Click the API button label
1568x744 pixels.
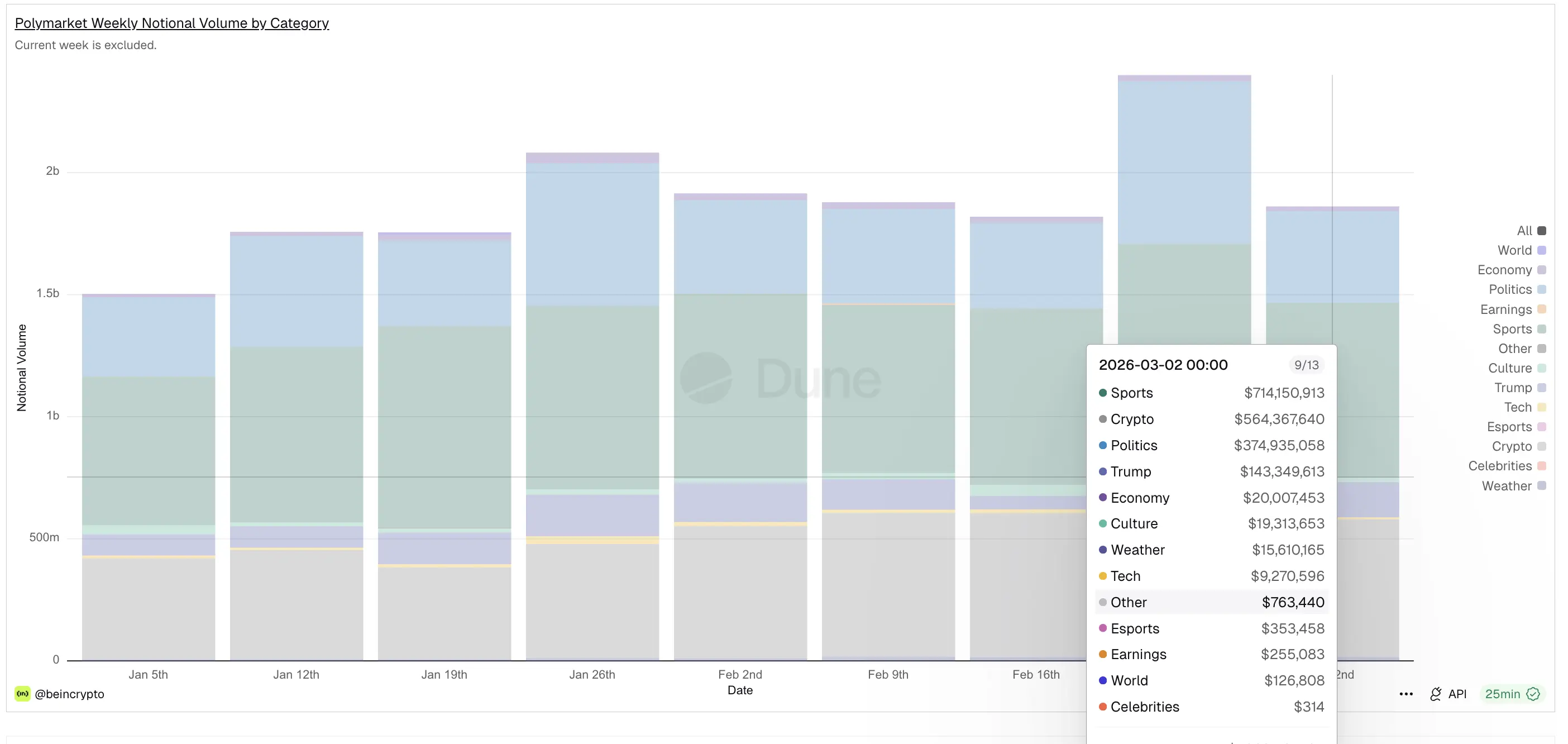coord(1457,694)
